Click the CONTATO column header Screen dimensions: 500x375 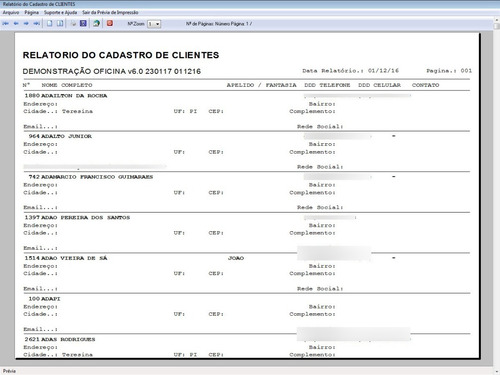tap(426, 85)
